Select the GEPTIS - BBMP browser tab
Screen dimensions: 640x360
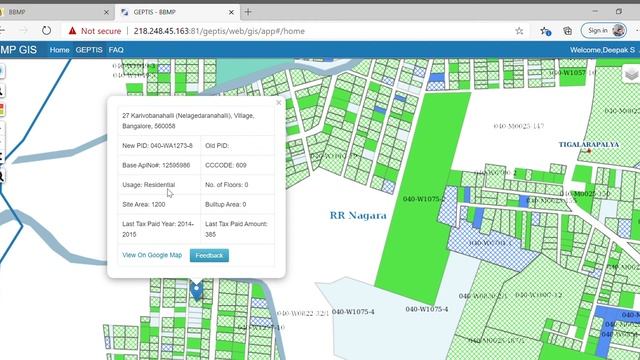(178, 12)
